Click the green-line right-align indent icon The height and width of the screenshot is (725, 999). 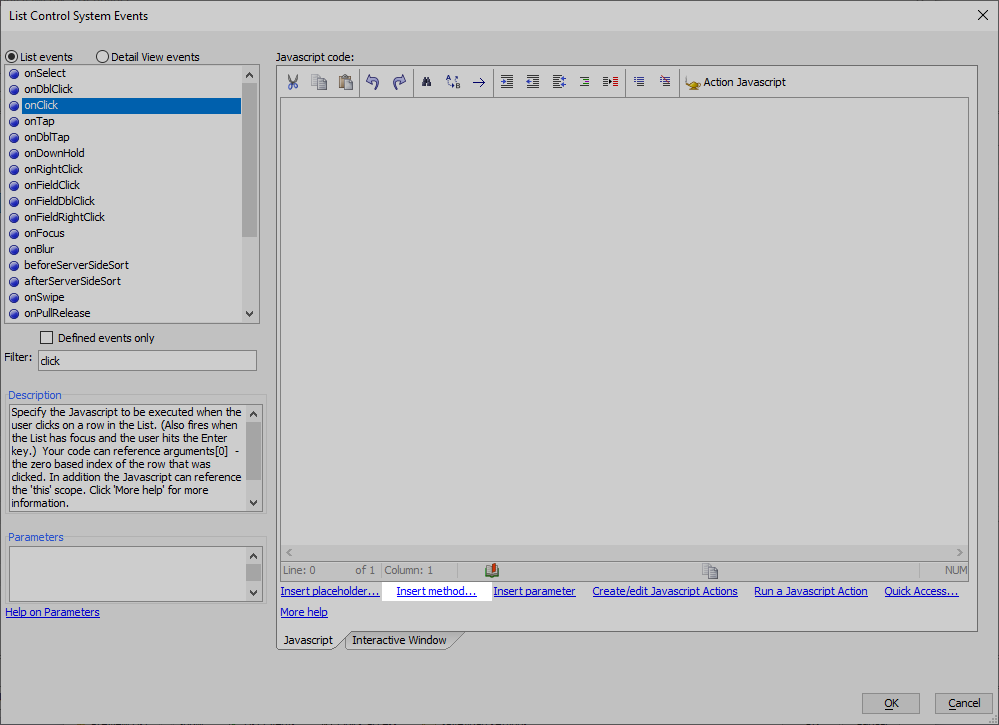584,82
